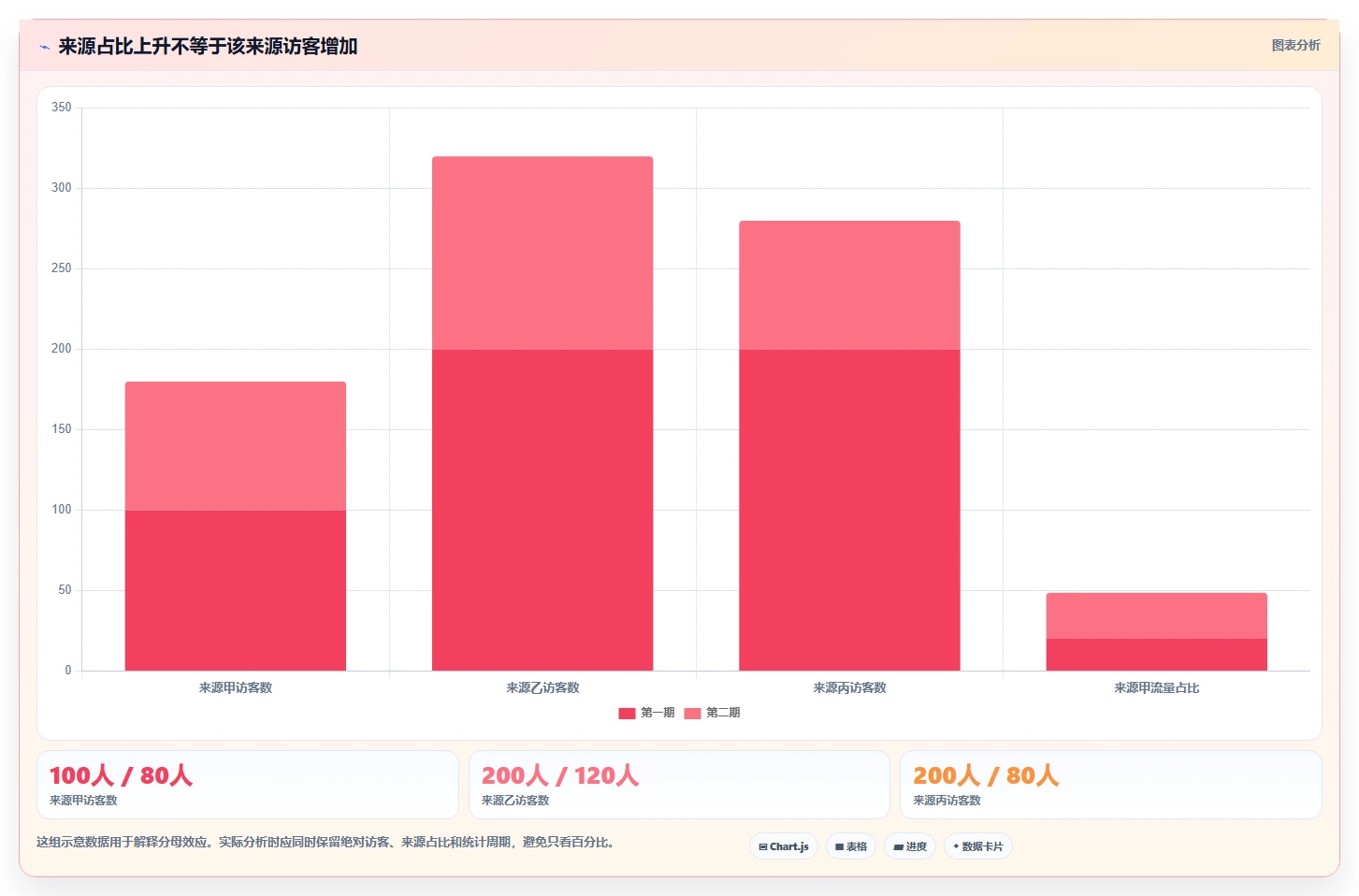The height and width of the screenshot is (896, 1359).
Task: Click the 来源甲访客数 x-axis label
Action: click(236, 687)
